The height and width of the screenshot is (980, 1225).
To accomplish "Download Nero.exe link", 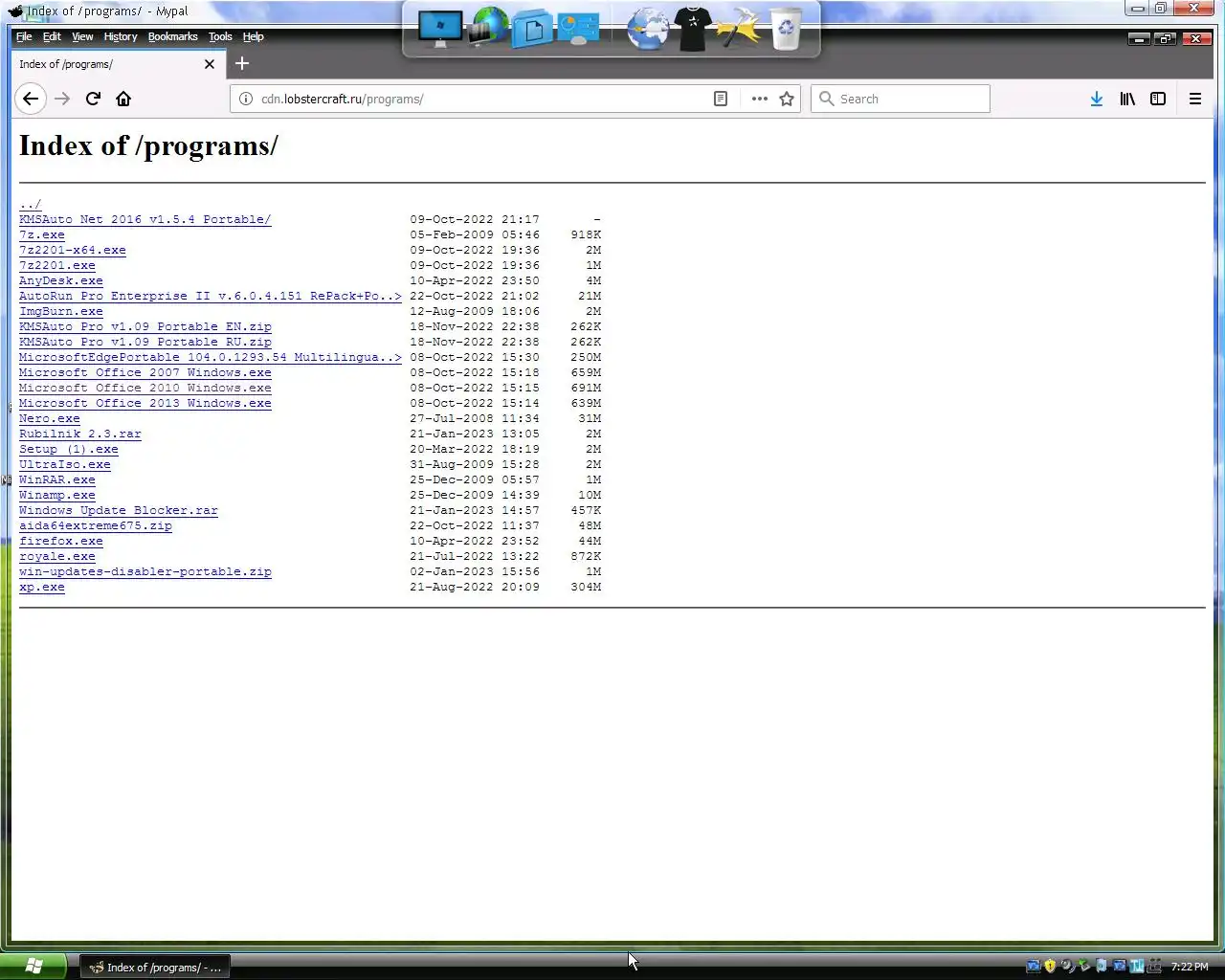I will [x=50, y=418].
